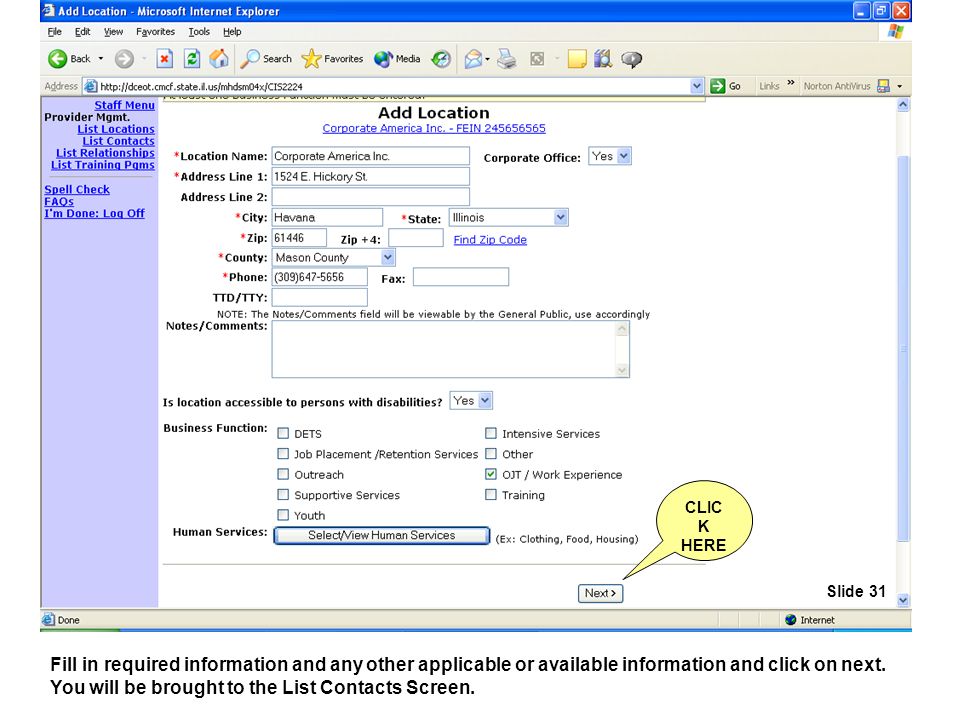Viewport: 960px width, 720px height.
Task: Click the page icon in address bar
Action: click(91, 86)
